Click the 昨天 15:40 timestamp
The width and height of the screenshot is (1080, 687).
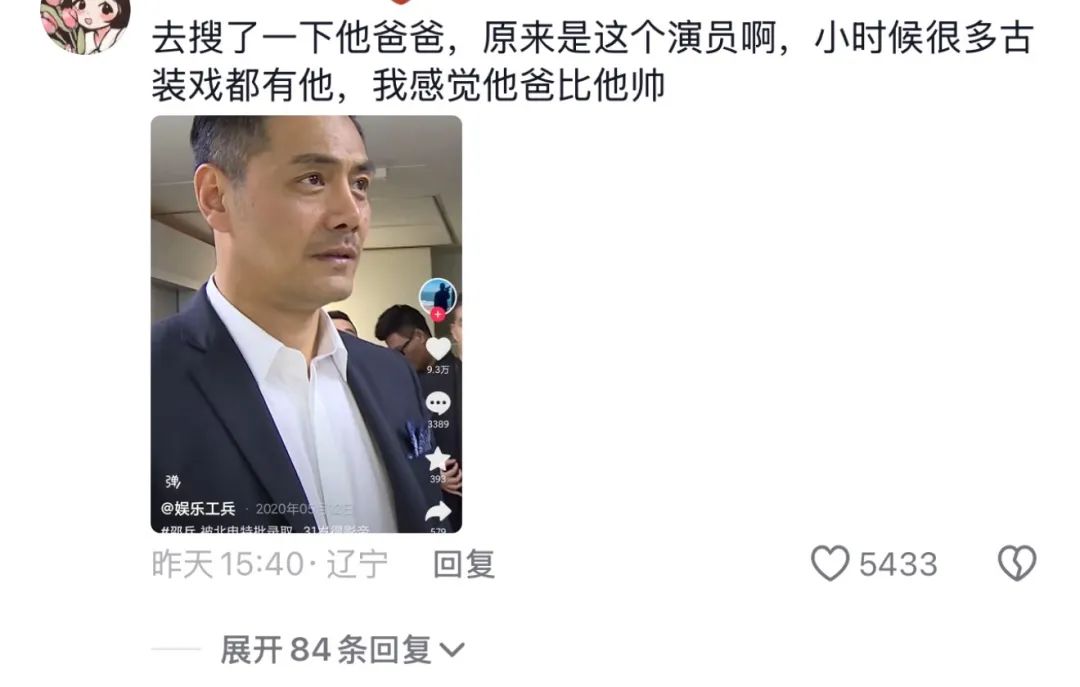227,564
